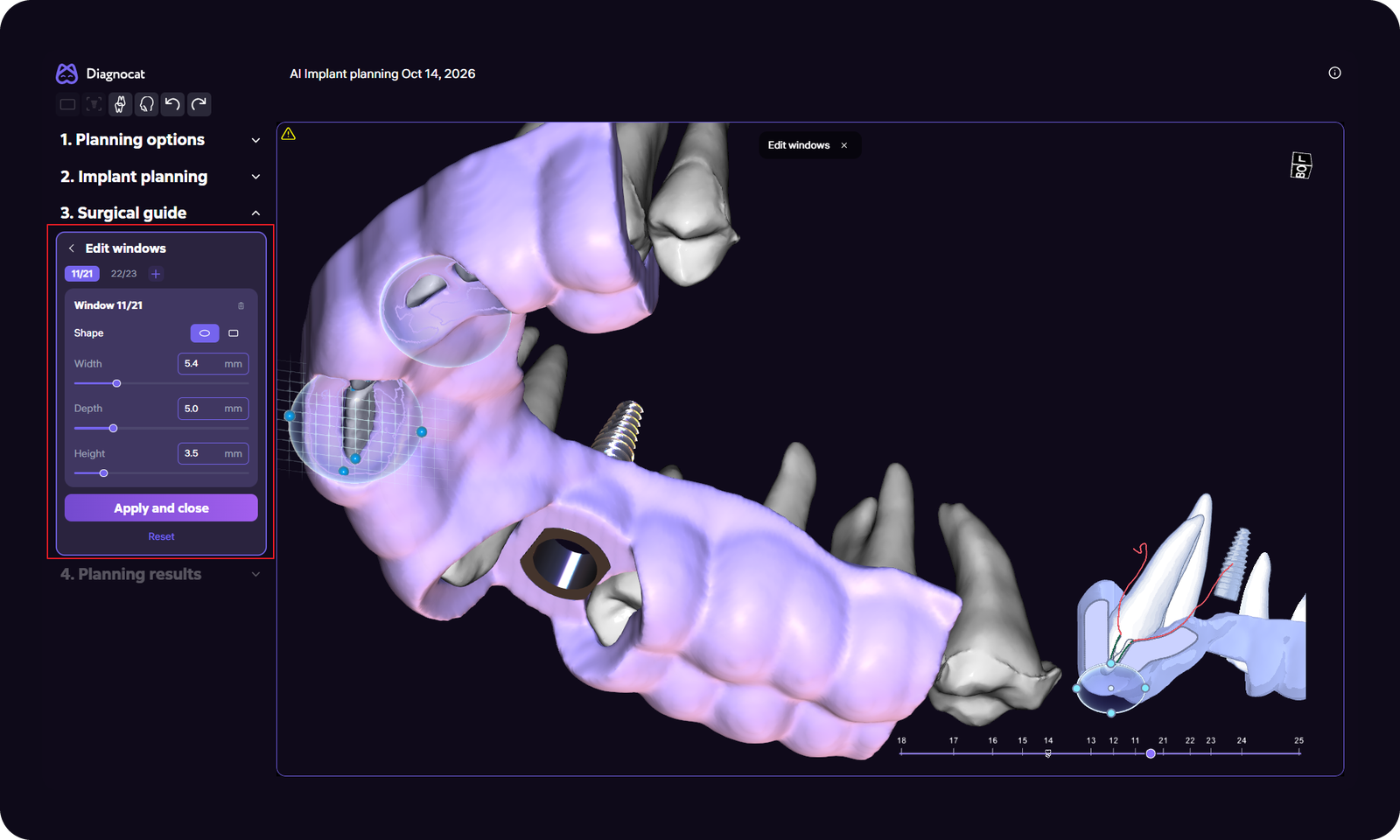The image size is (1400, 840).
Task: Click the Depth slider handle
Action: (x=113, y=428)
